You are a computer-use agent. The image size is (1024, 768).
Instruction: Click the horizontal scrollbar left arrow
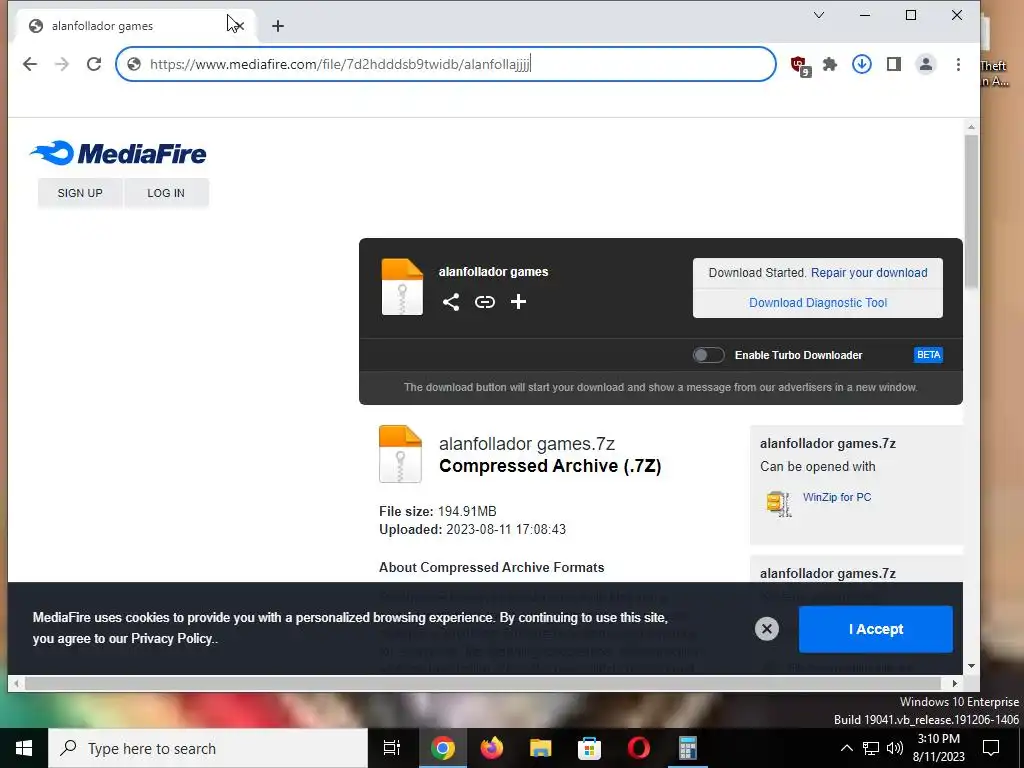pyautogui.click(x=16, y=684)
